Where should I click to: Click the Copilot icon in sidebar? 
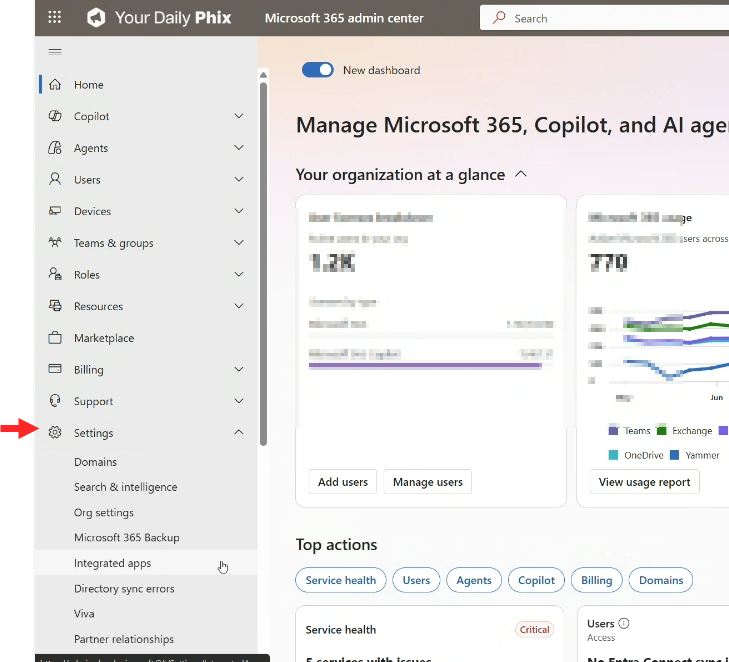pyautogui.click(x=55, y=116)
